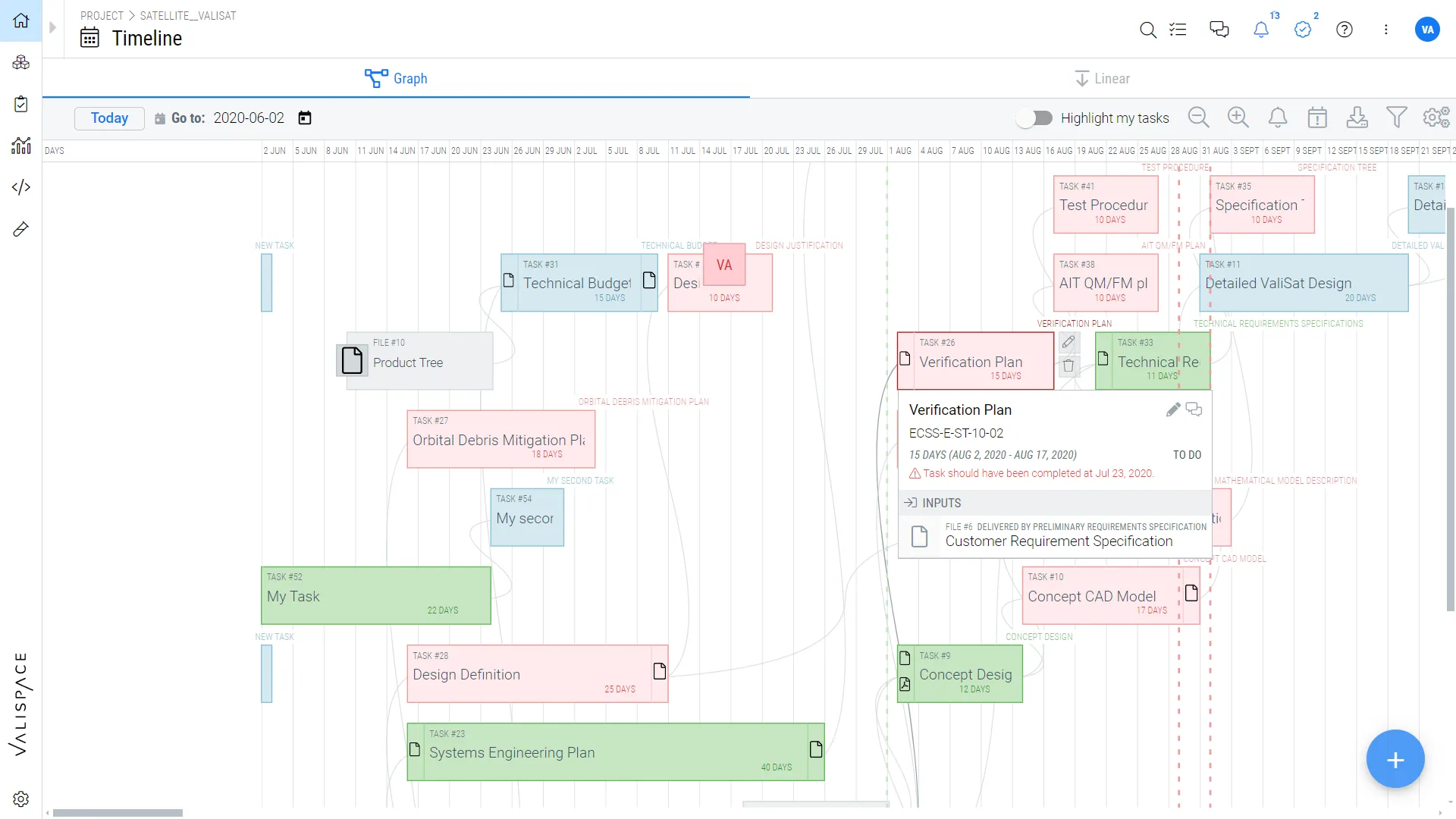Open the three-dot more options menu
Image resolution: width=1456 pixels, height=819 pixels.
pos(1385,30)
